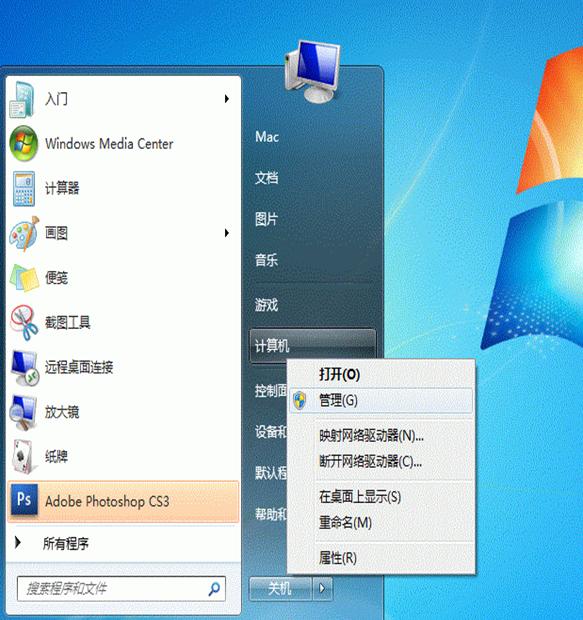Choose 管理(G) in context menu
The image size is (583, 620).
(x=381, y=401)
